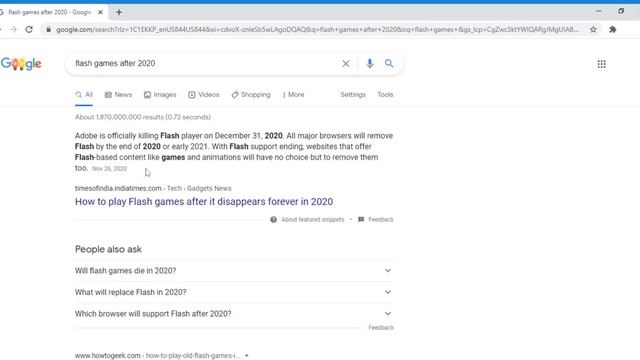The height and width of the screenshot is (360, 640).
Task: Expand Which browser will support Flash question
Action: click(x=234, y=314)
